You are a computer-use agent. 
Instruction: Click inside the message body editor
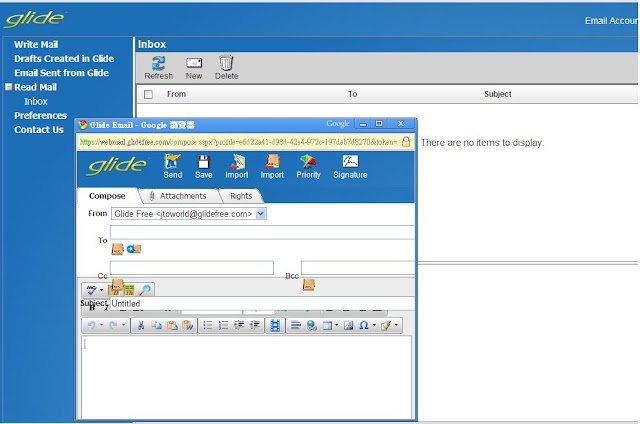pos(246,377)
